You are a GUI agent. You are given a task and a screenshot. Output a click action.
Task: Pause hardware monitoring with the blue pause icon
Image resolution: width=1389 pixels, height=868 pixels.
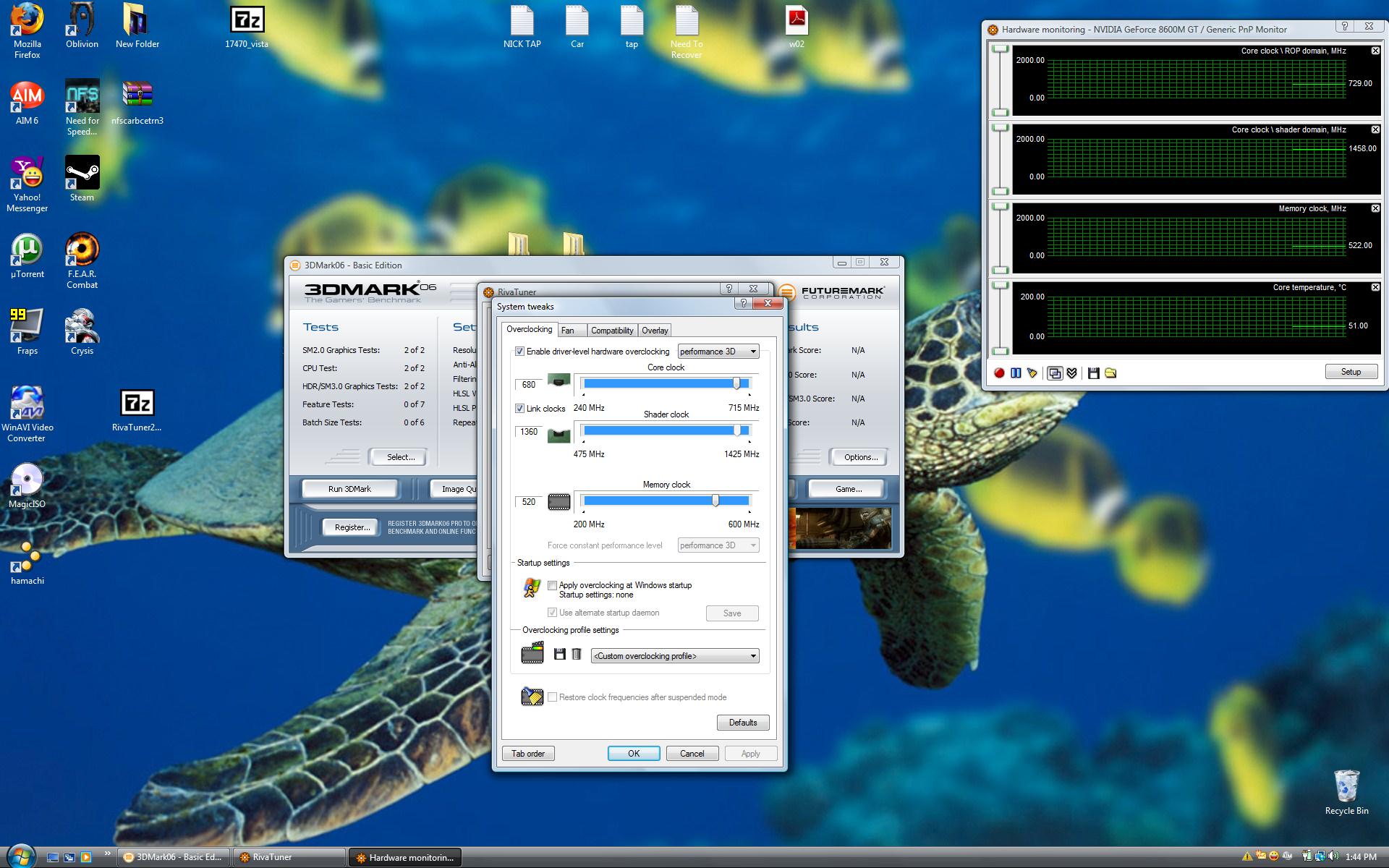1016,373
